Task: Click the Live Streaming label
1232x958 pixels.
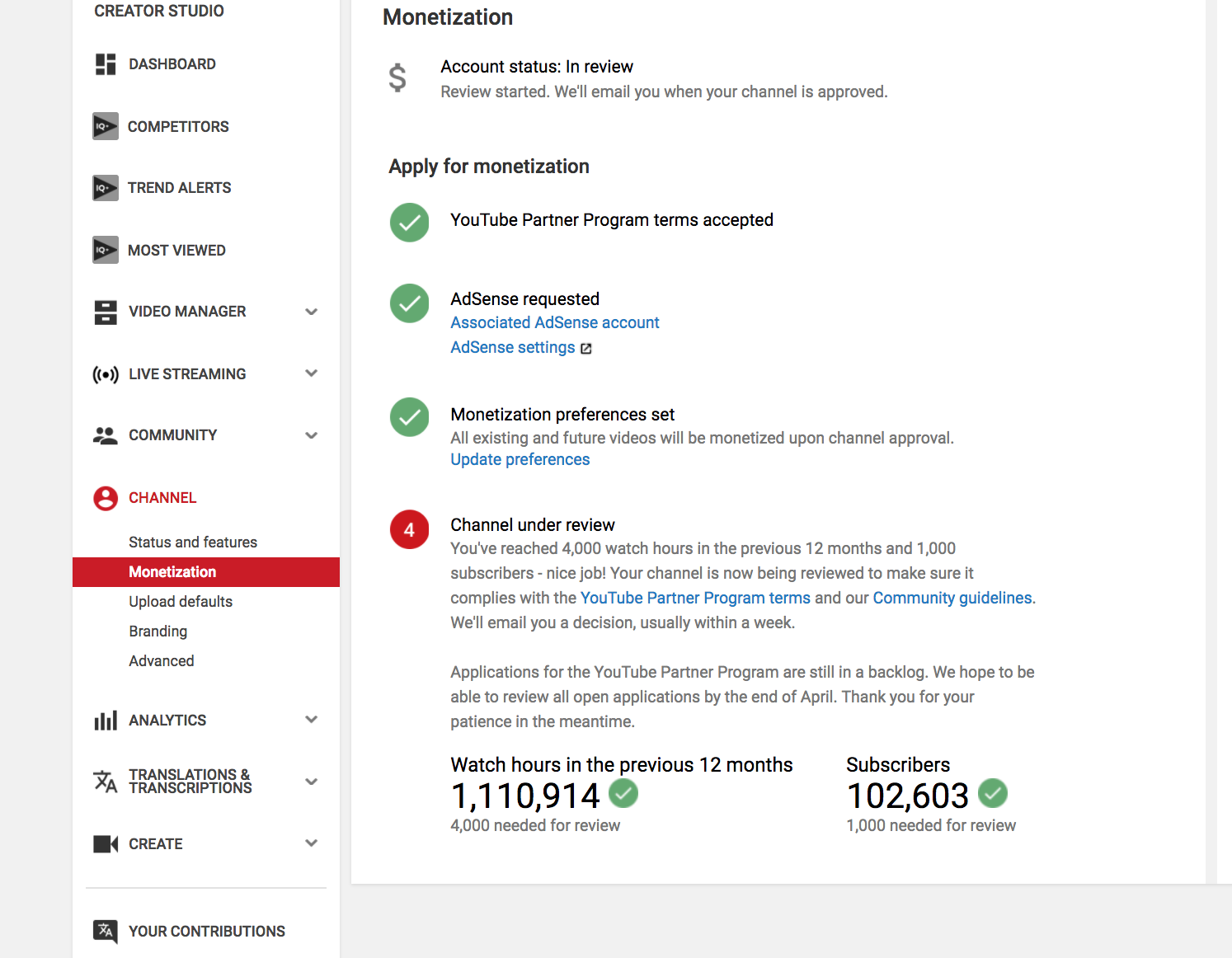Action: (x=187, y=374)
